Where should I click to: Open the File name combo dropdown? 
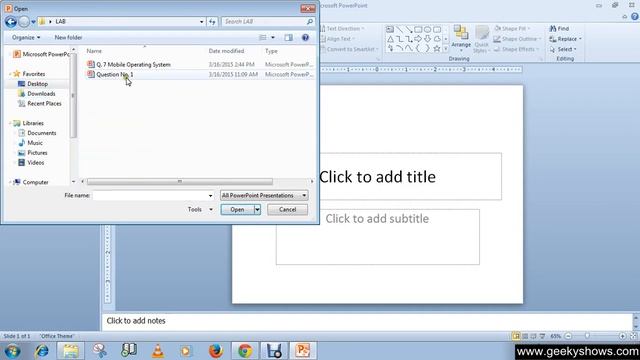pyautogui.click(x=211, y=196)
